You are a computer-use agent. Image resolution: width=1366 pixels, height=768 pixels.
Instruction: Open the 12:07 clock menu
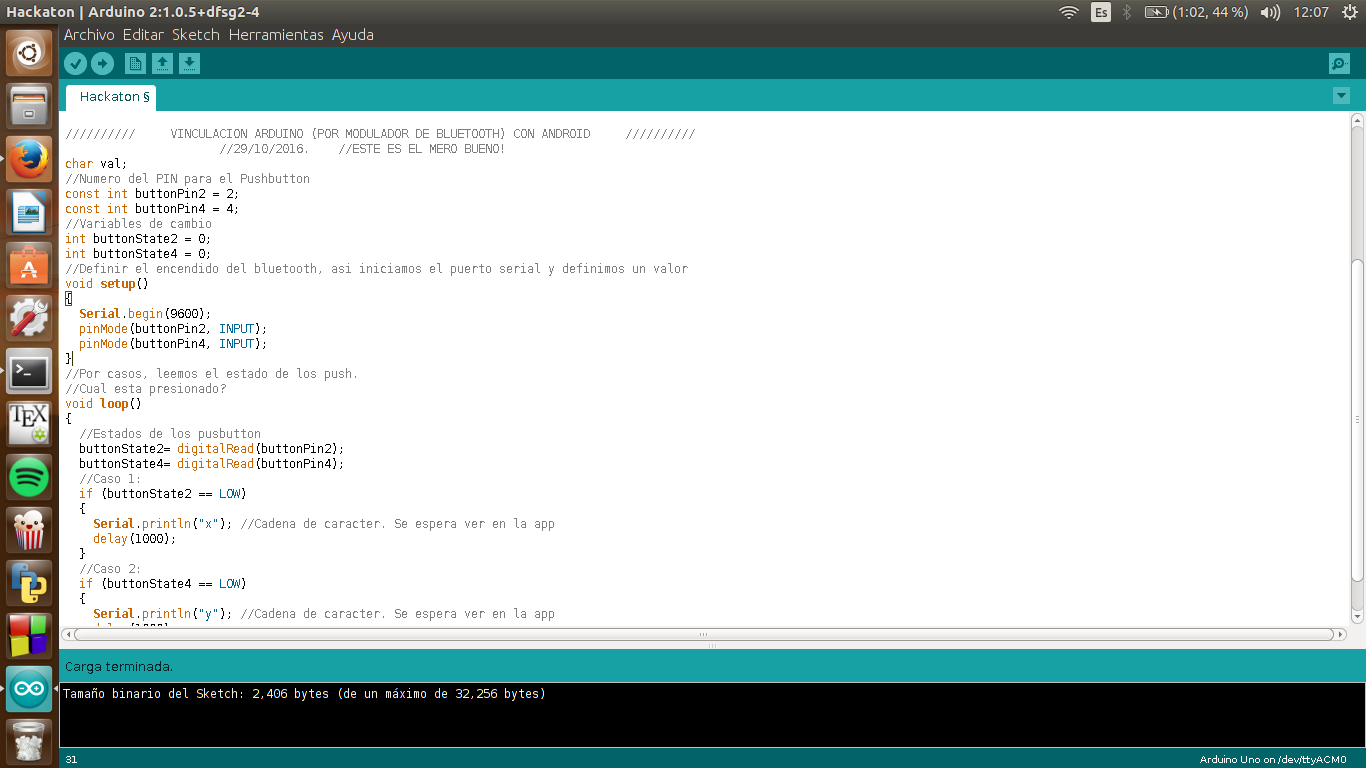click(x=1311, y=12)
